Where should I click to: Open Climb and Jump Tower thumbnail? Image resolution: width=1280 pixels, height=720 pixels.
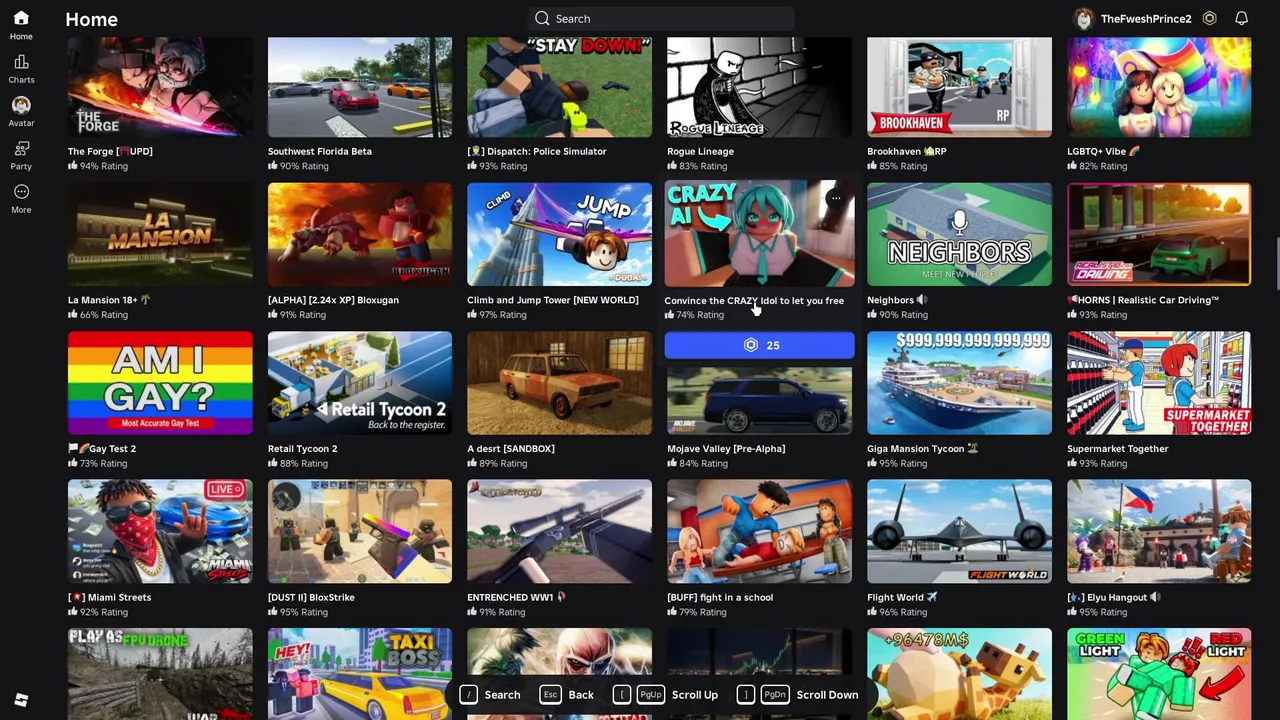point(559,234)
